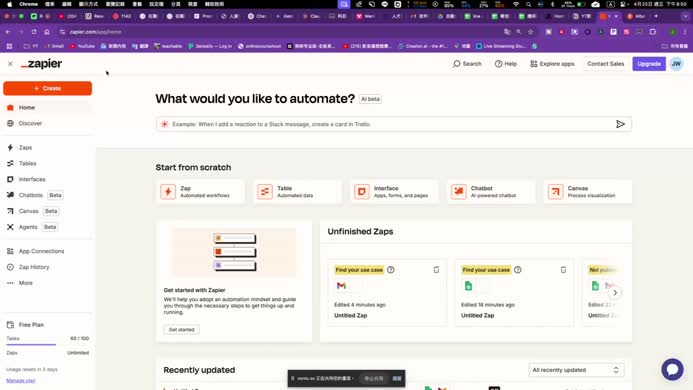Open the Google Sheets Untitled Zap card
This screenshot has height=390, width=693.
click(514, 293)
